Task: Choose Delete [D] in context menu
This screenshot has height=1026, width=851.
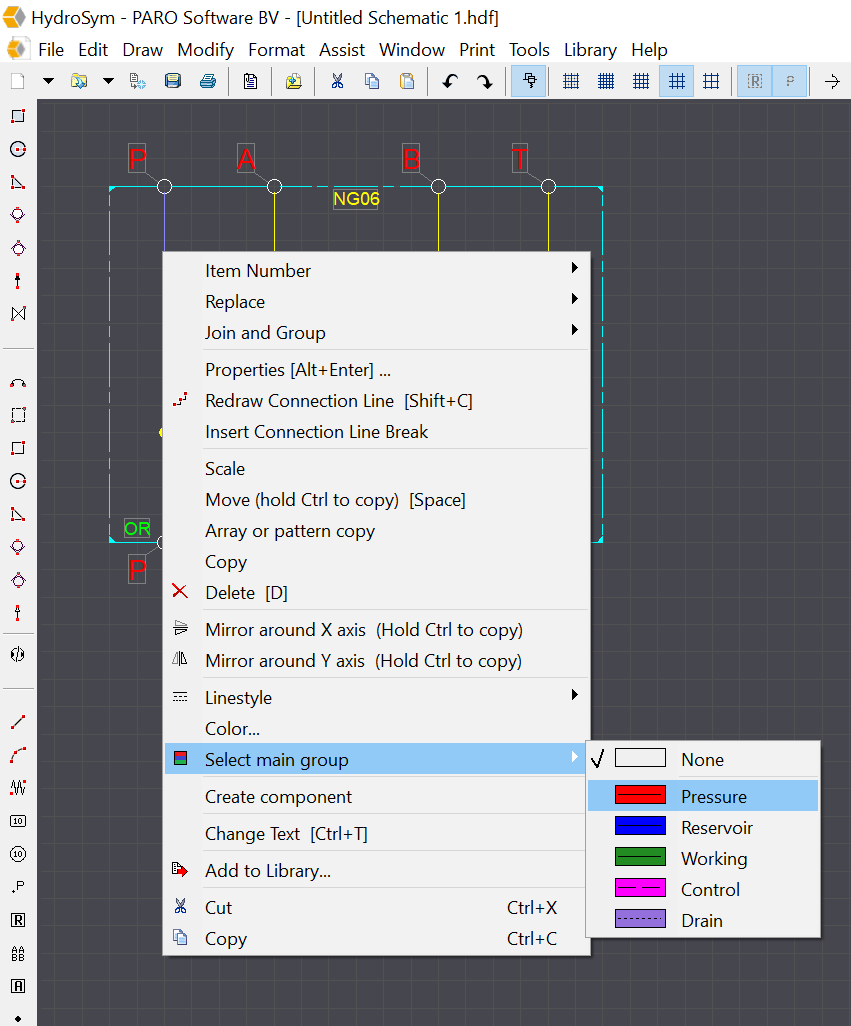Action: 376,593
